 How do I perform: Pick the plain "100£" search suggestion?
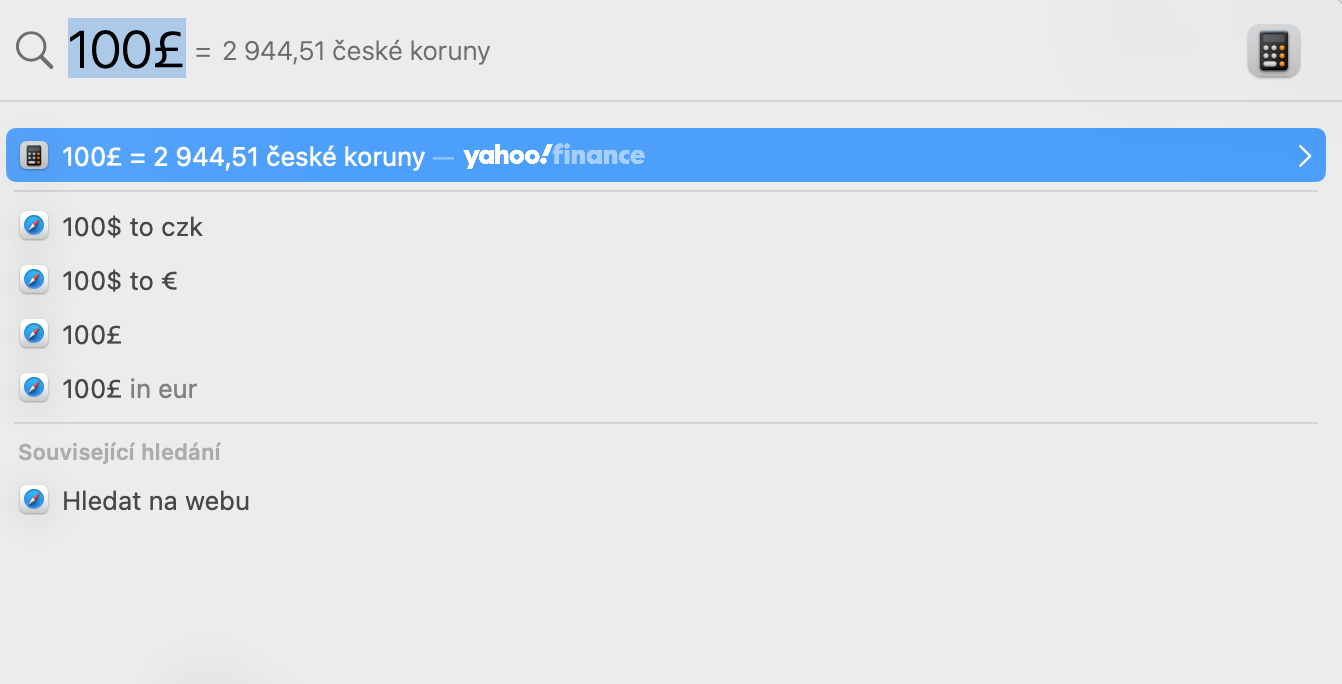coord(92,334)
